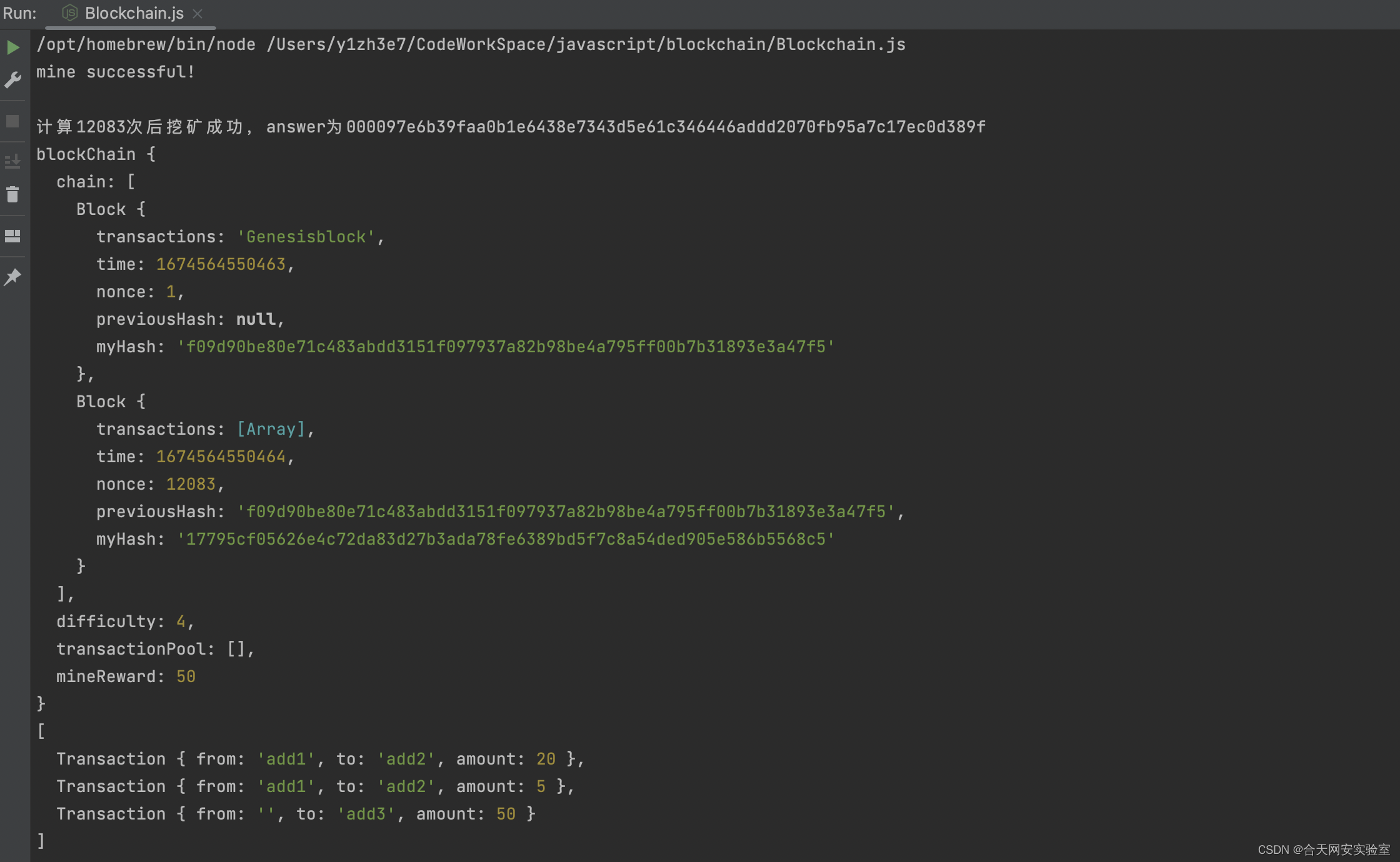The height and width of the screenshot is (862, 1400).
Task: Click time value 1674564550464
Action: (221, 457)
